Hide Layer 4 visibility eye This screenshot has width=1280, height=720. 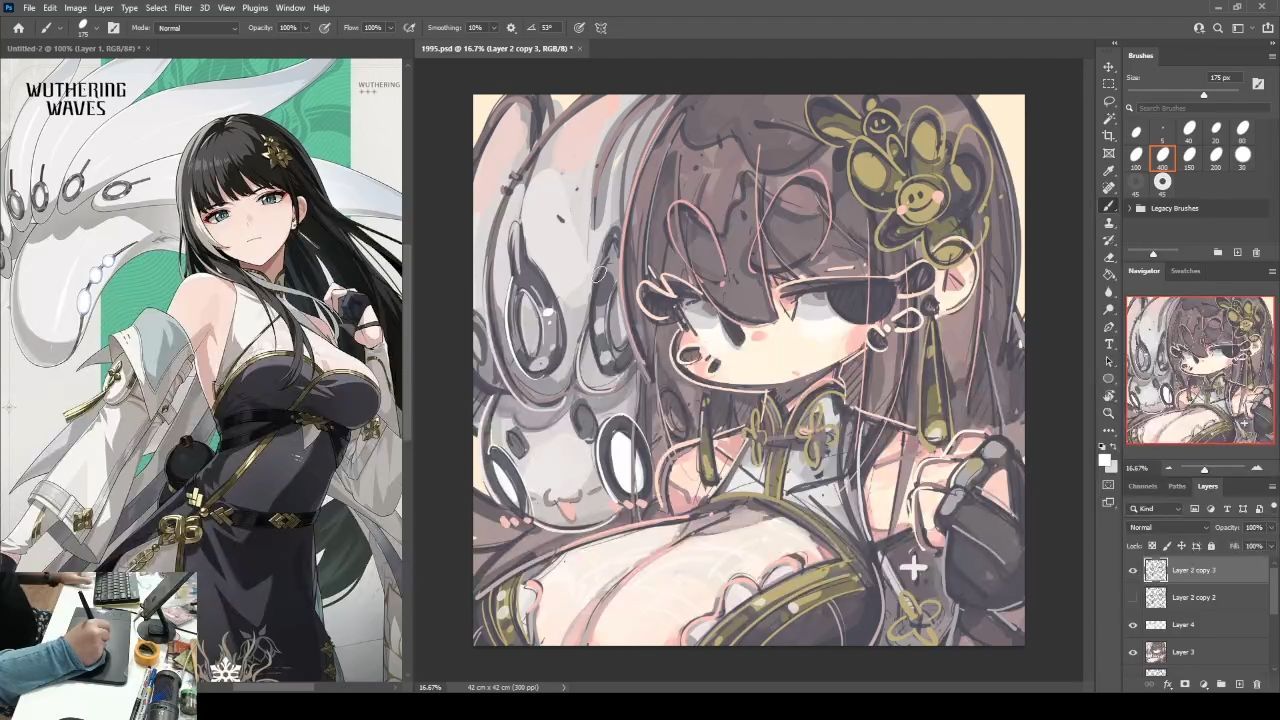(x=1133, y=625)
